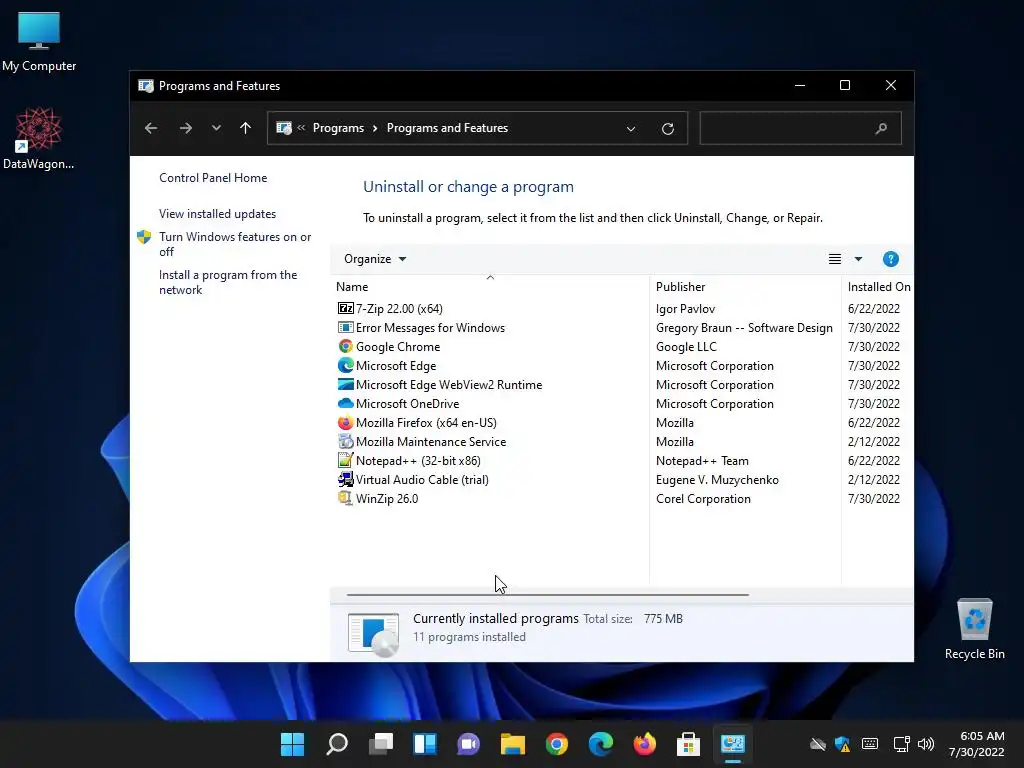The width and height of the screenshot is (1024, 768).
Task: Click the horizontal scrollbar of program list
Action: pos(547,595)
